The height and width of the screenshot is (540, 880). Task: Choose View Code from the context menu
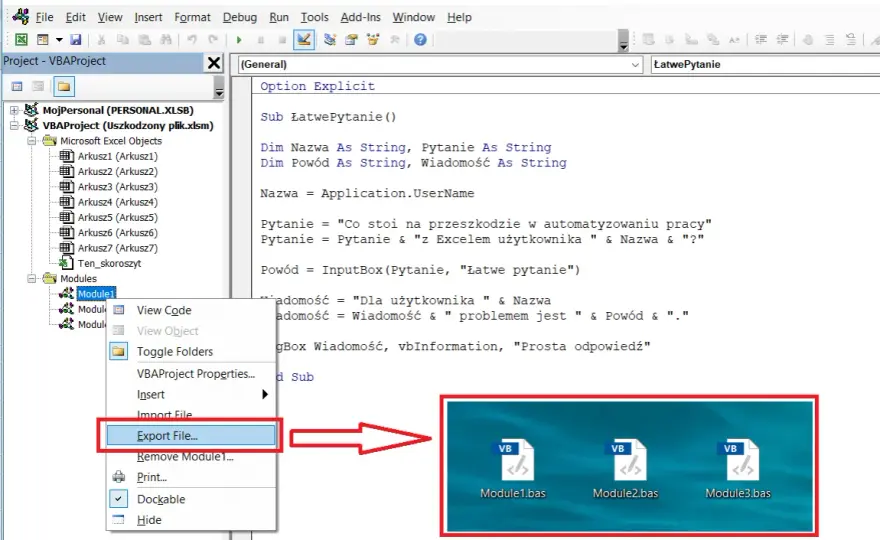coord(191,310)
